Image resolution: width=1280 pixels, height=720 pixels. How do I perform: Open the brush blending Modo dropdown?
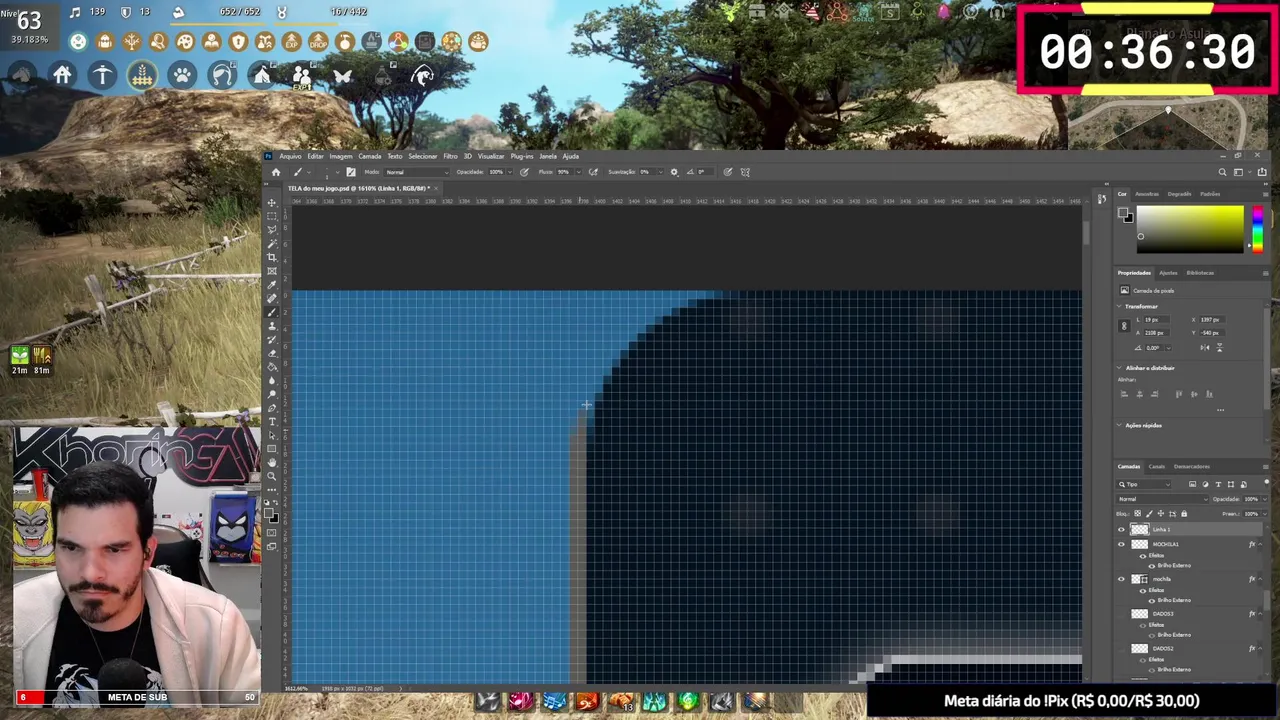pos(416,172)
